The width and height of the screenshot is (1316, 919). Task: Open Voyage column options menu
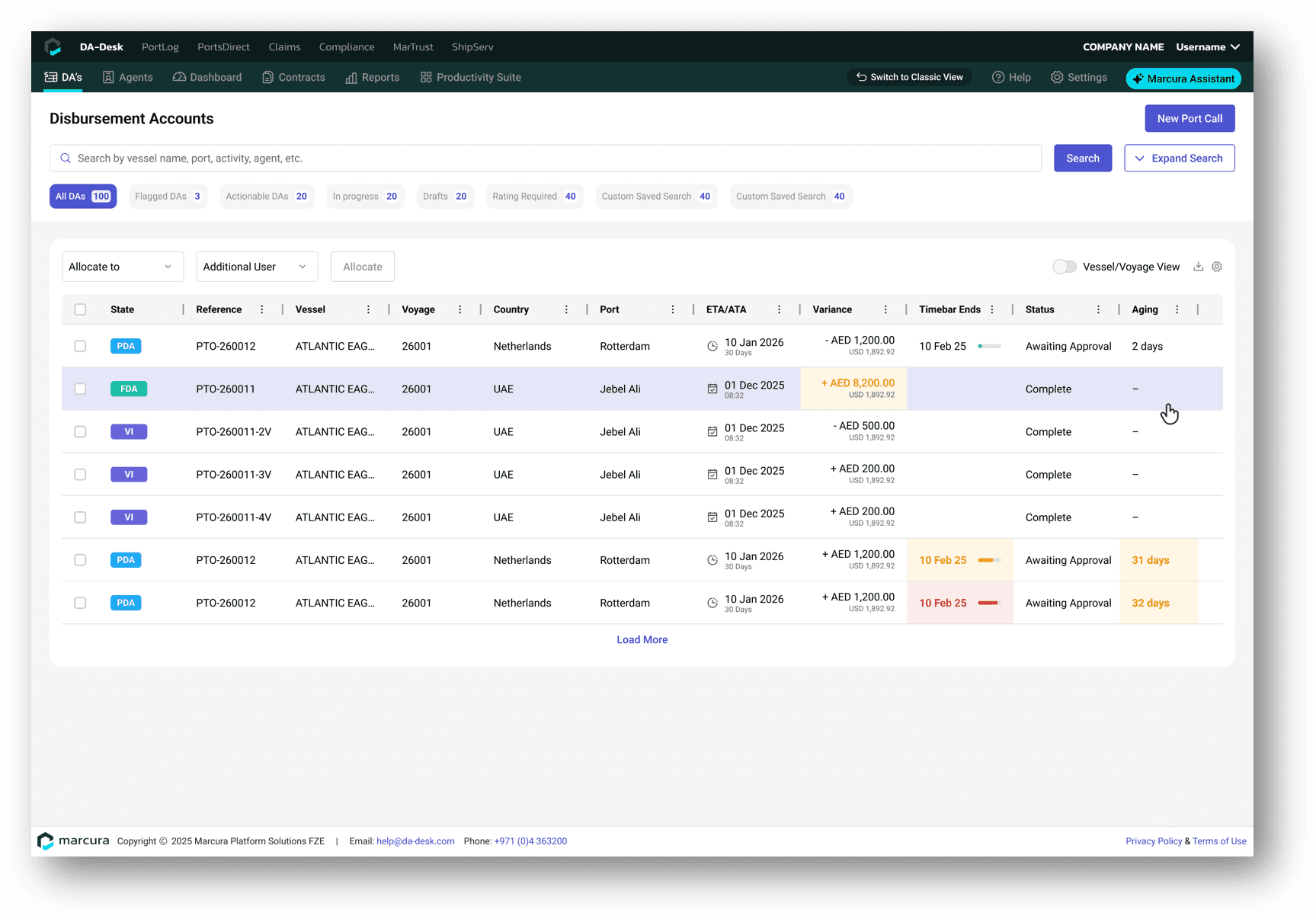[460, 309]
